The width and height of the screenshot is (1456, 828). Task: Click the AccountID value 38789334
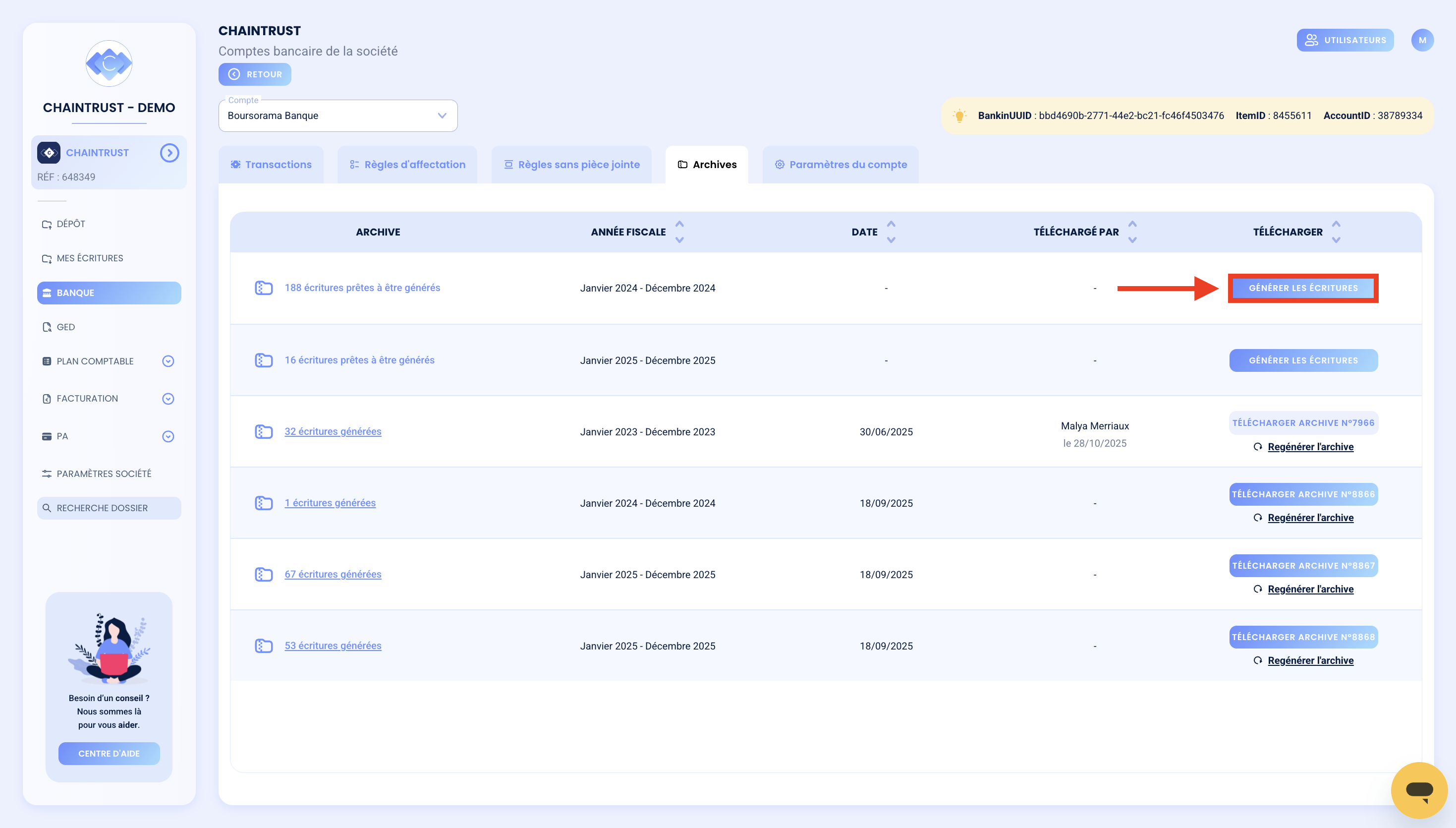point(1400,116)
